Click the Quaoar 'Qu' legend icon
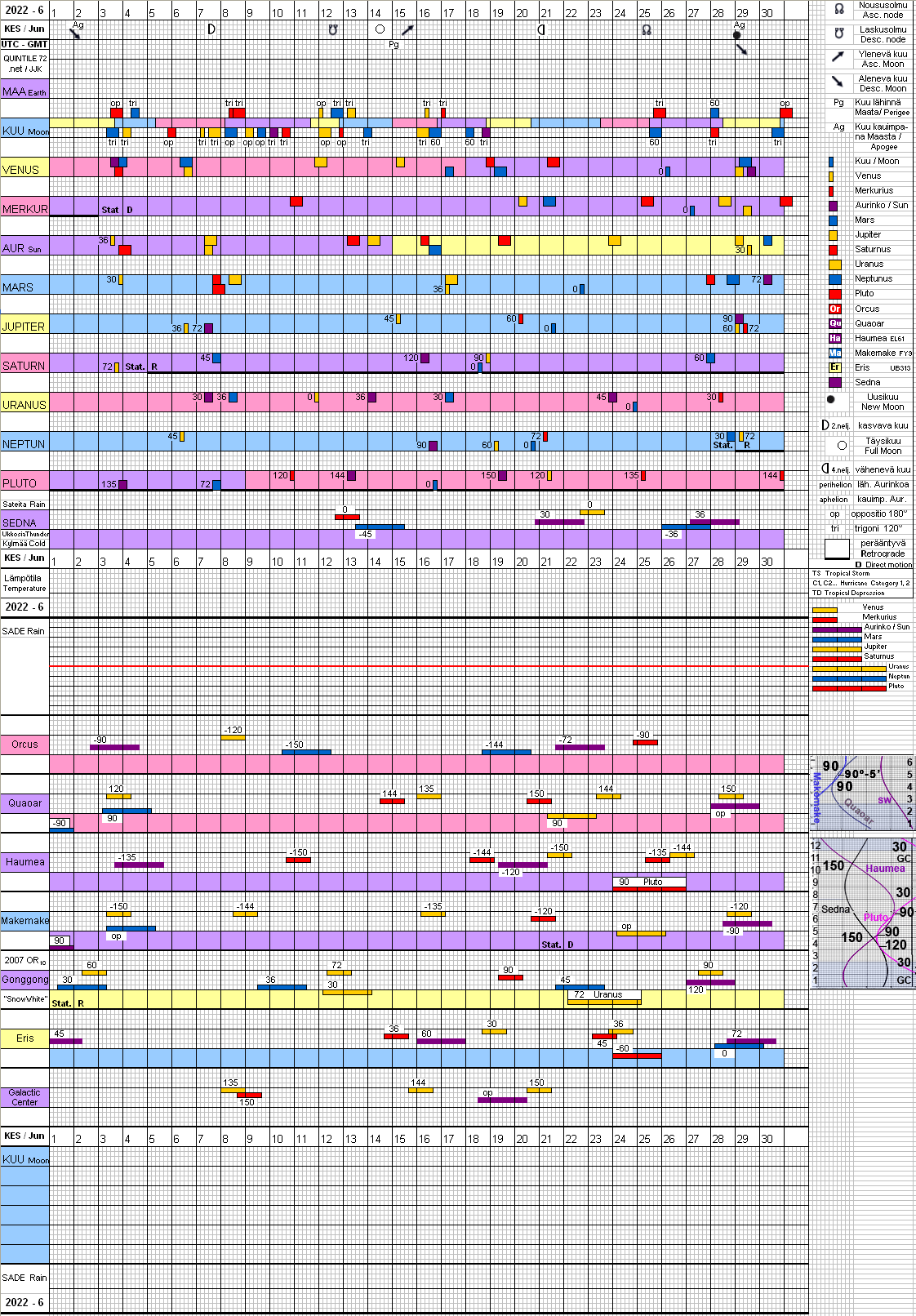The height and width of the screenshot is (1316, 916). pyautogui.click(x=835, y=323)
